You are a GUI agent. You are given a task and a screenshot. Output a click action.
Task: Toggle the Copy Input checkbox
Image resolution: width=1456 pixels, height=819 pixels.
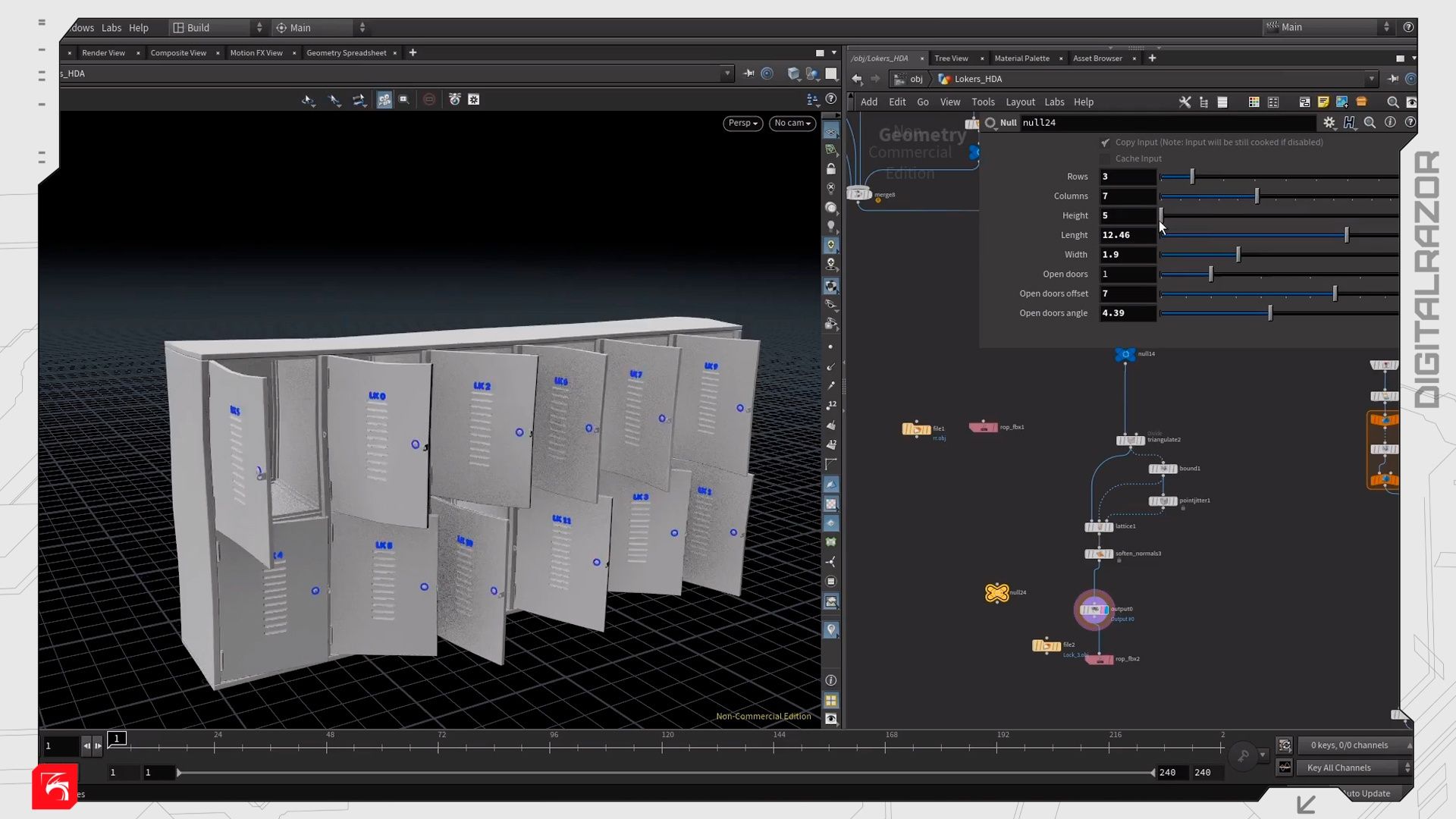pyautogui.click(x=1105, y=143)
